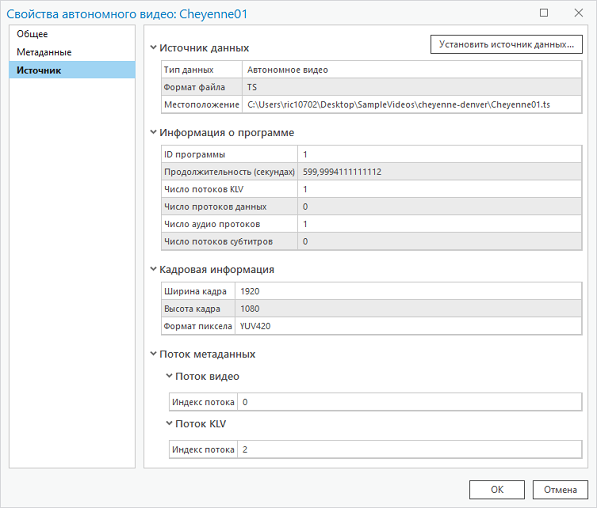
Task: Collapse the Поток KLV subsection
Action: pos(169,423)
